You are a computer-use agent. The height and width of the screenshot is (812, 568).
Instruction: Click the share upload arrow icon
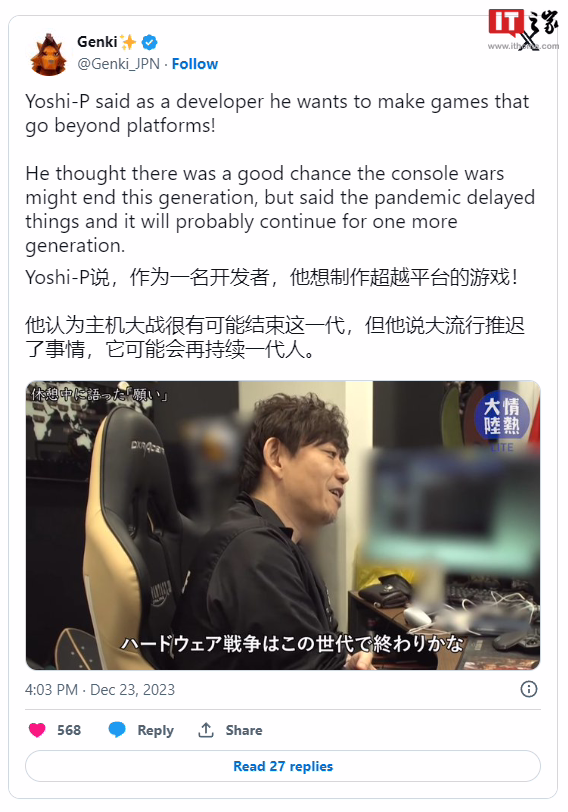click(206, 730)
